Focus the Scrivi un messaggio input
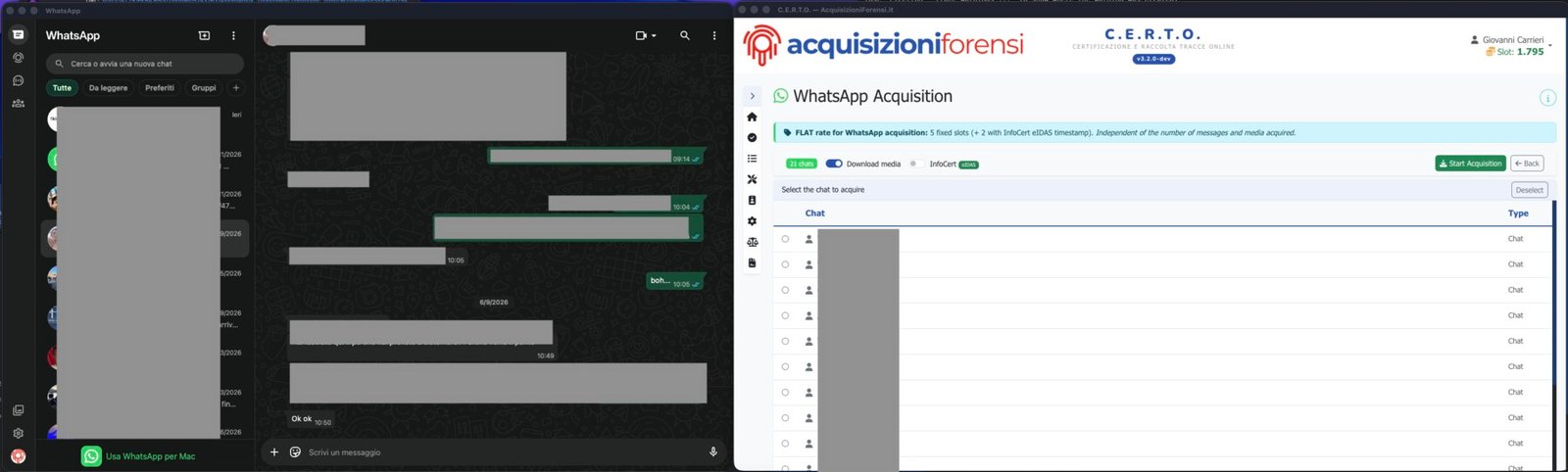This screenshot has width=1568, height=472. coord(505,452)
